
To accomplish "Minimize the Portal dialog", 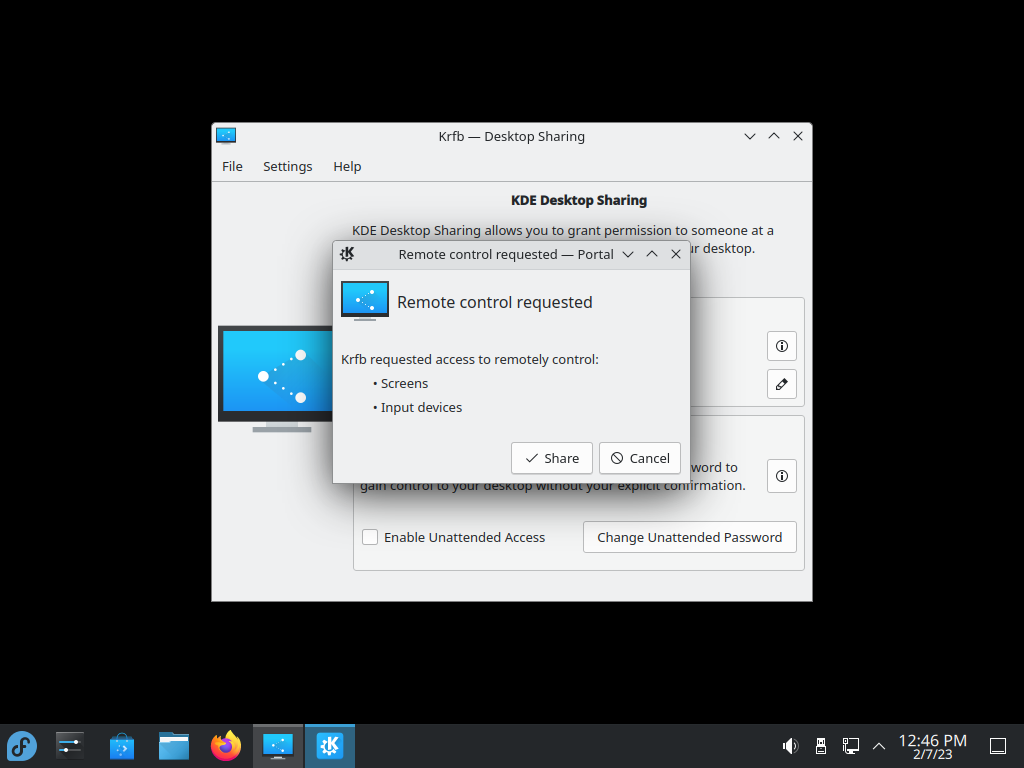I will tap(628, 254).
